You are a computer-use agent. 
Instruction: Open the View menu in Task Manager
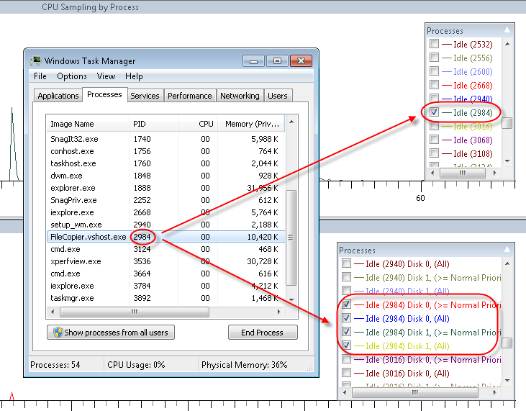pos(106,76)
